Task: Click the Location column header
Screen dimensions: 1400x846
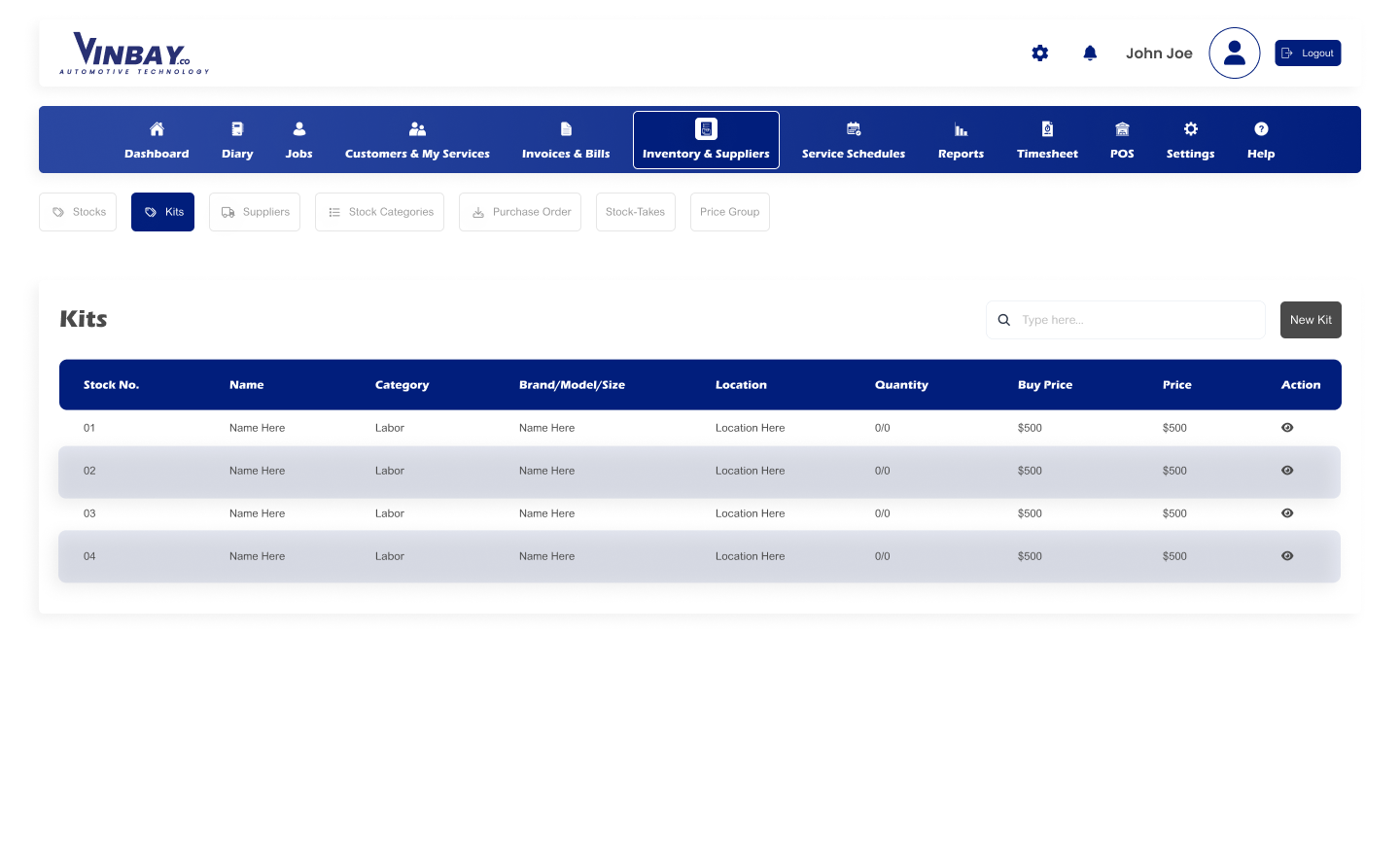Action: tap(741, 385)
